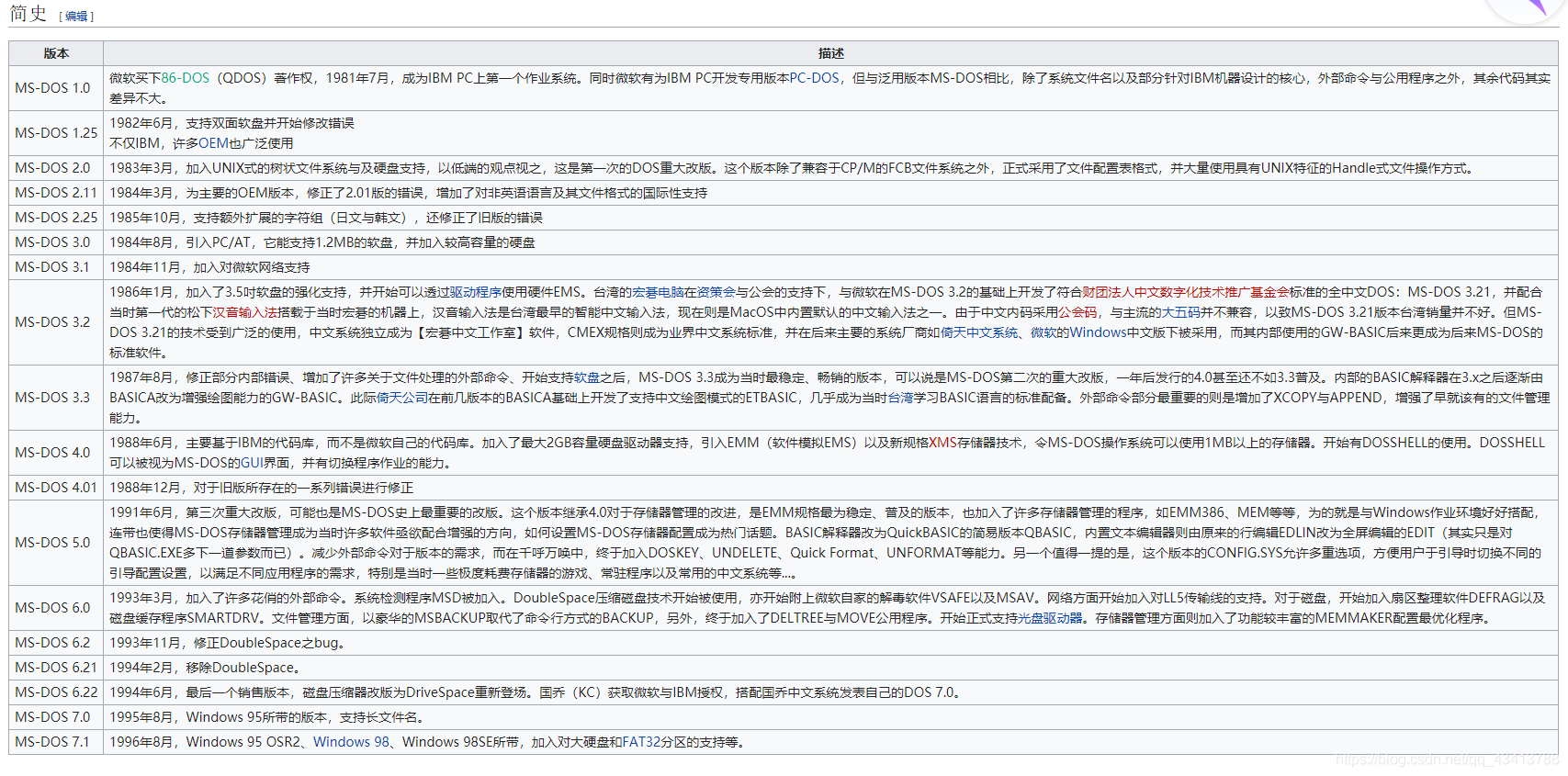Viewport: 1568px width, 776px height.
Task: Select the MS-DOS 4.0 version cell
Action: 56,453
